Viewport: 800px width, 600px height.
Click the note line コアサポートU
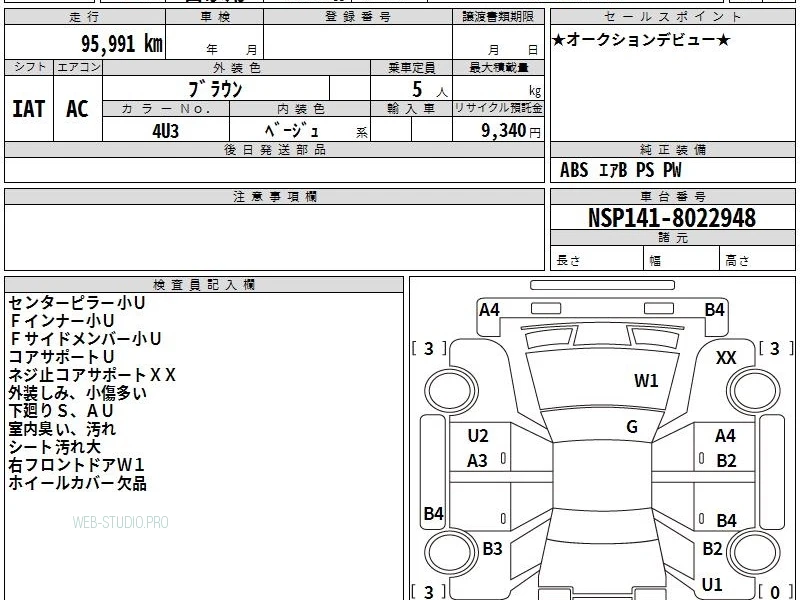61,357
